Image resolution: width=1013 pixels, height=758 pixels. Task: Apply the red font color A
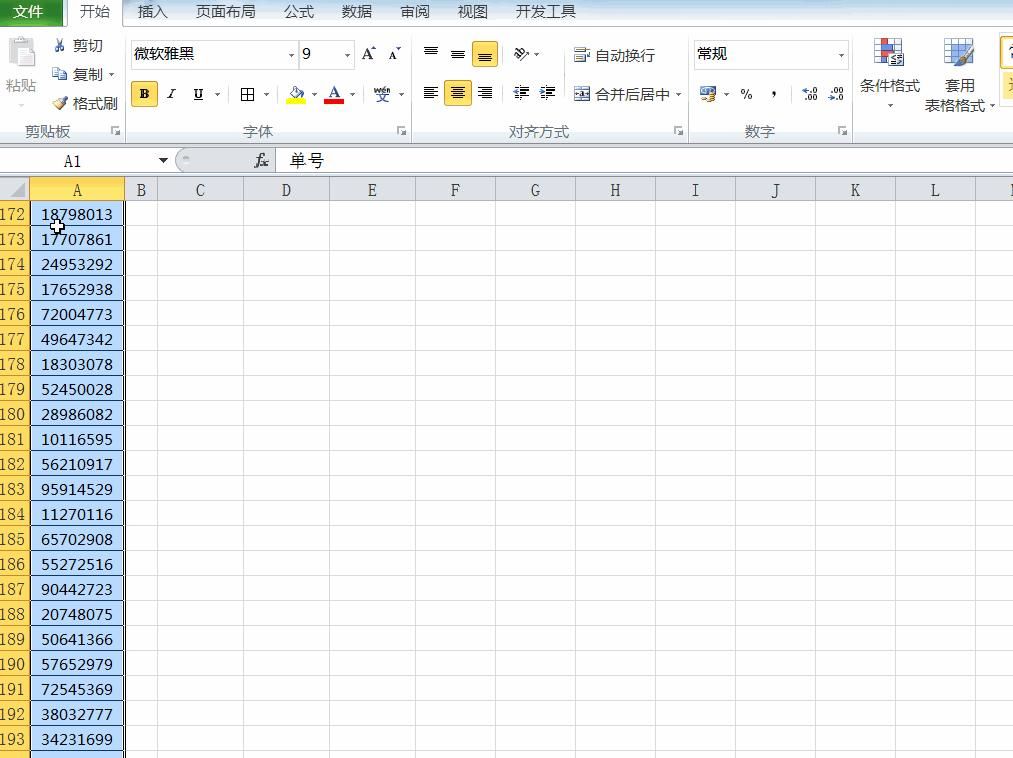click(x=333, y=94)
